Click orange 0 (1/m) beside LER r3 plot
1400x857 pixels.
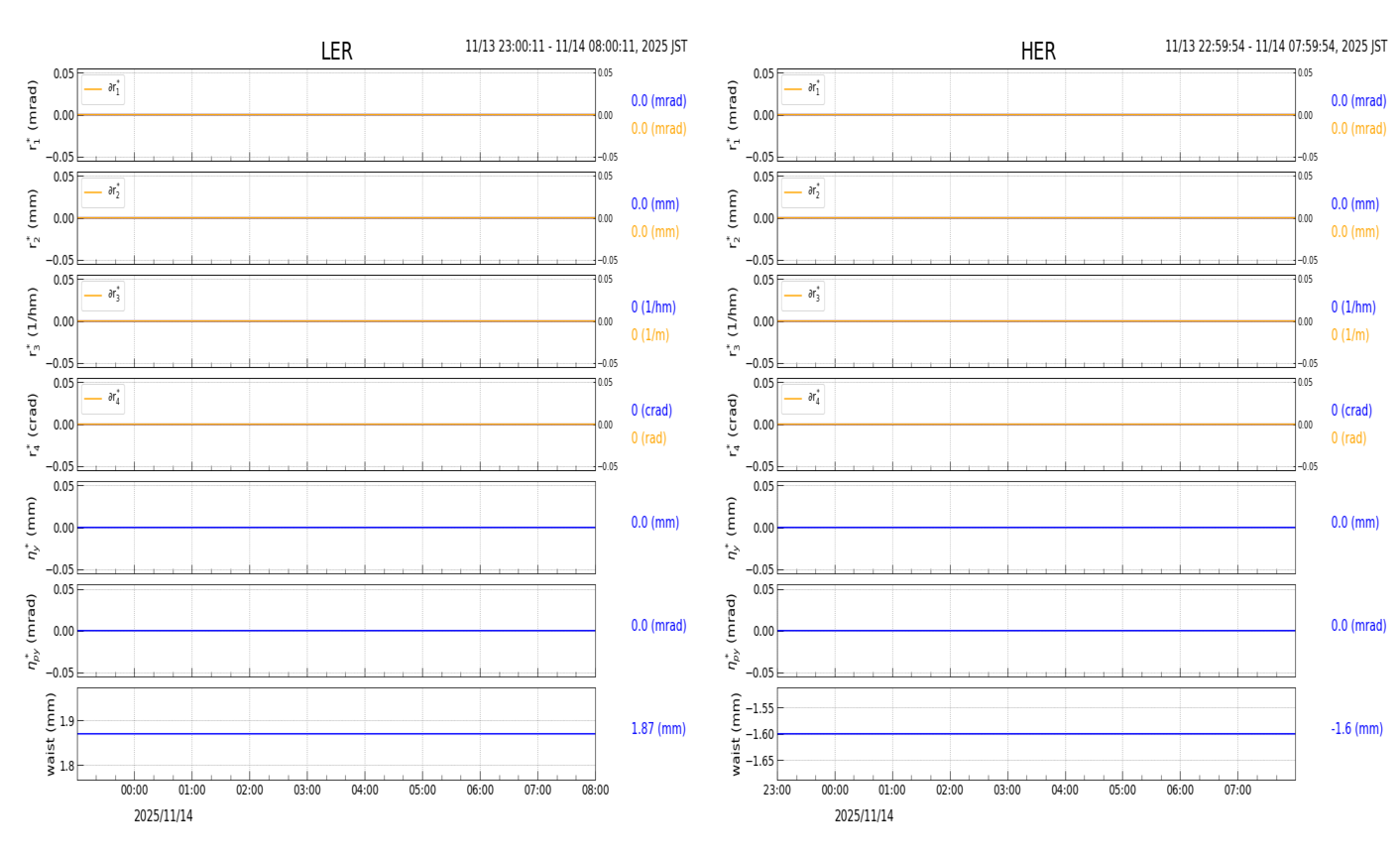pos(650,335)
